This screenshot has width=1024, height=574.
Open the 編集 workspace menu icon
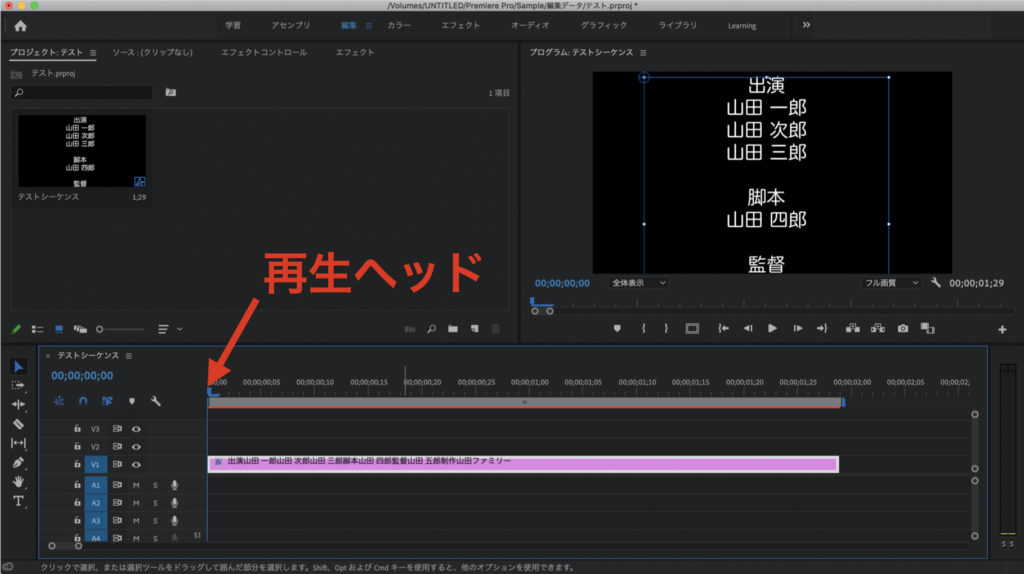coord(369,25)
